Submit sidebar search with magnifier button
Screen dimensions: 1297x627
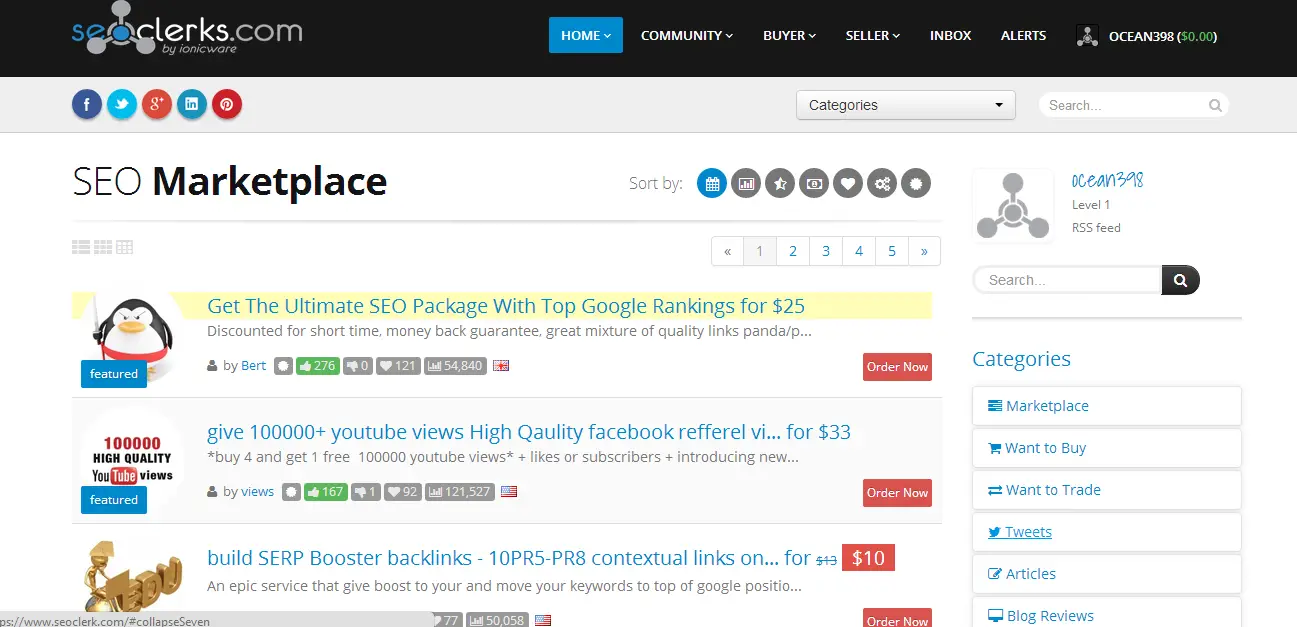(1180, 280)
